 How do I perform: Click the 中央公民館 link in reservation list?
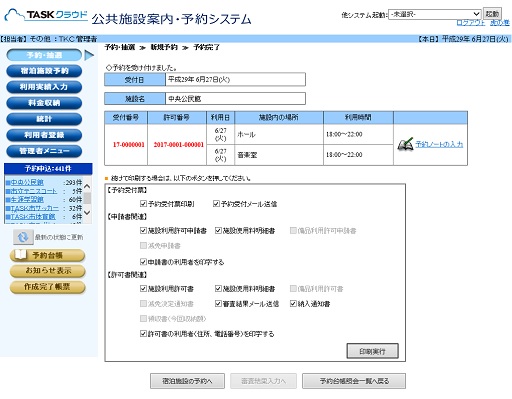pyautogui.click(x=27, y=182)
